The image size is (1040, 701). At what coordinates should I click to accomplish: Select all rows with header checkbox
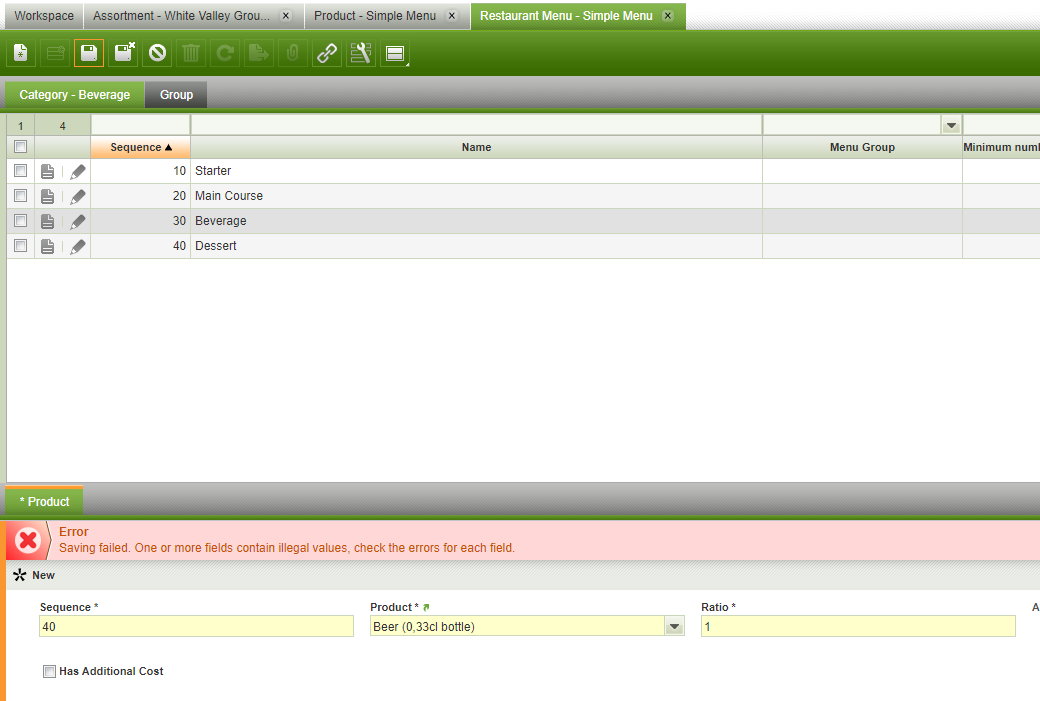(x=21, y=147)
